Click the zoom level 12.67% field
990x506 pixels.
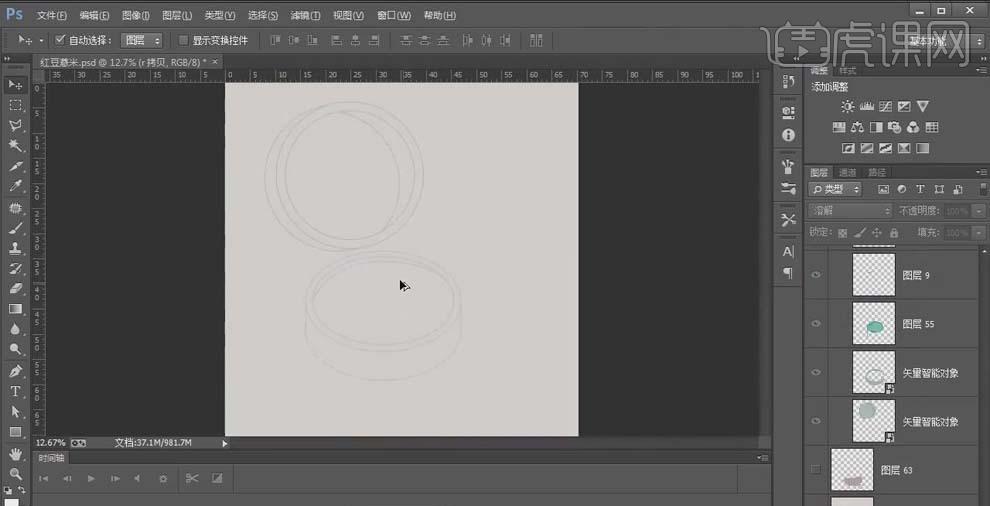[50, 443]
